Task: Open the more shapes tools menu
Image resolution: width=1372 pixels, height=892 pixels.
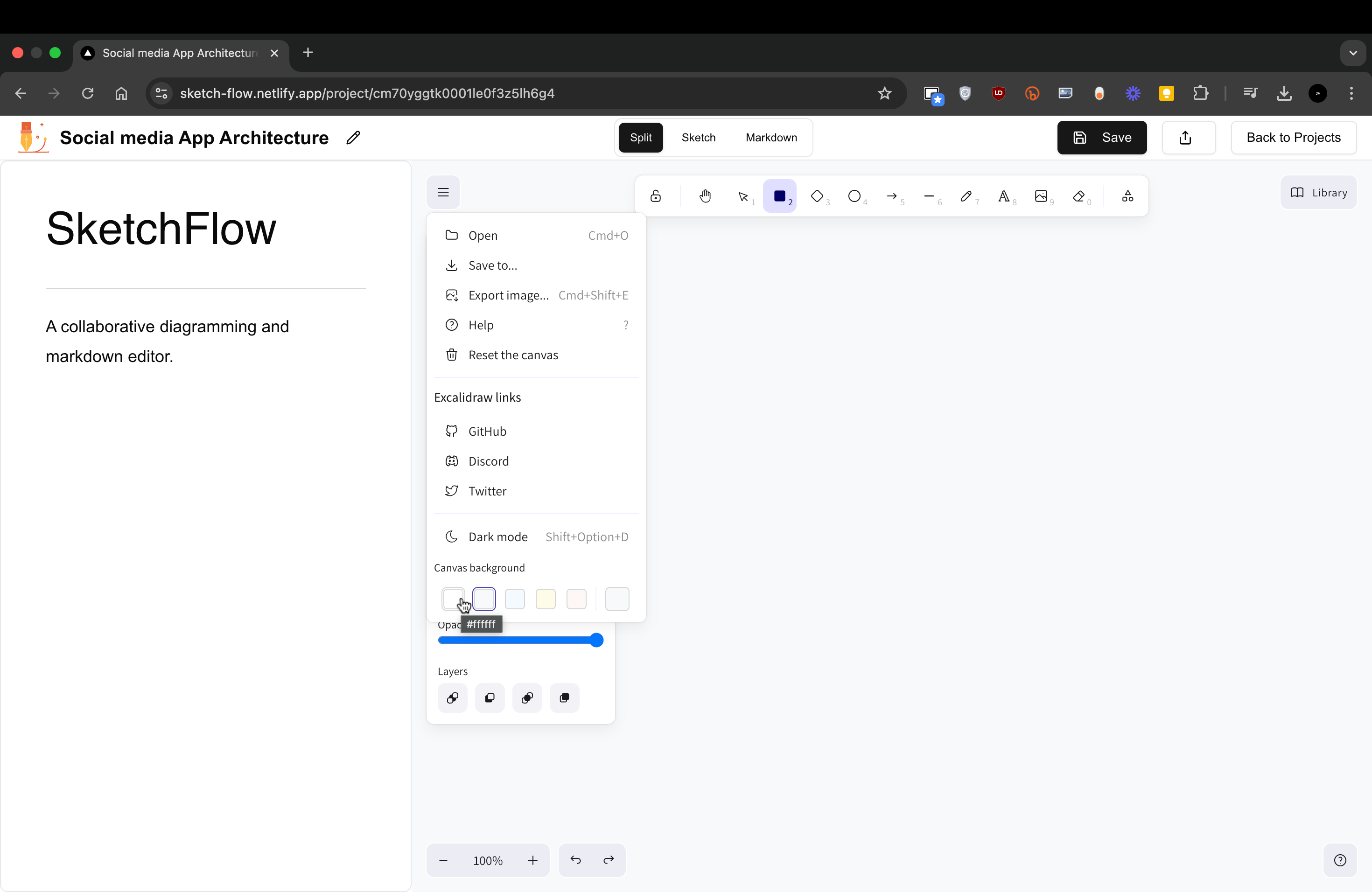Action: tap(1127, 196)
